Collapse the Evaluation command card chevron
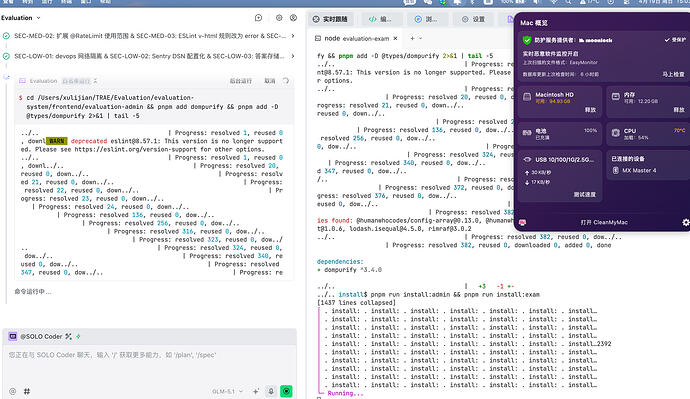This screenshot has width=690, height=399. [x=95, y=81]
